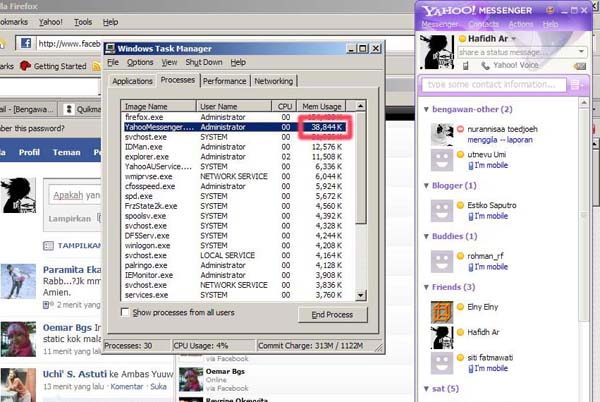Collapse the Friends contact group

426,287
